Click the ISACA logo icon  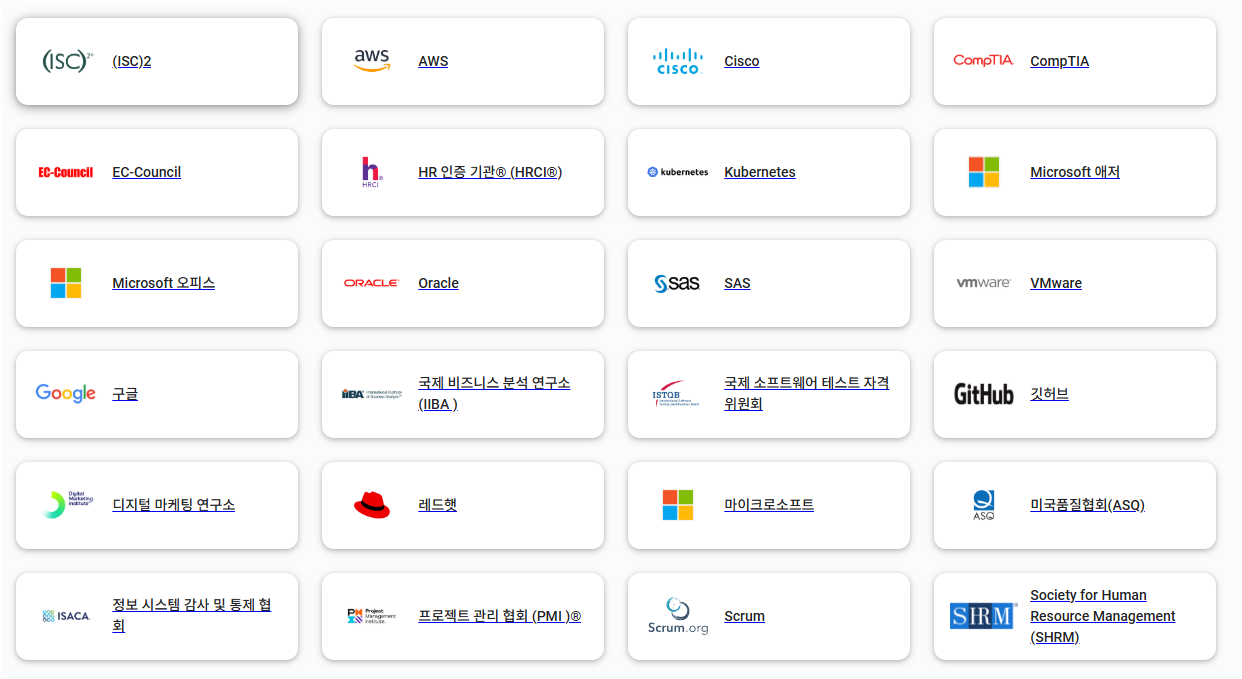[x=66, y=616]
